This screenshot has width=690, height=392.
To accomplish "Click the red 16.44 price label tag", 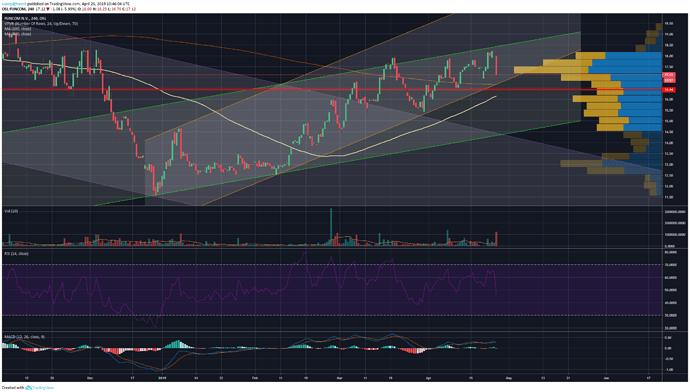I will pos(669,90).
